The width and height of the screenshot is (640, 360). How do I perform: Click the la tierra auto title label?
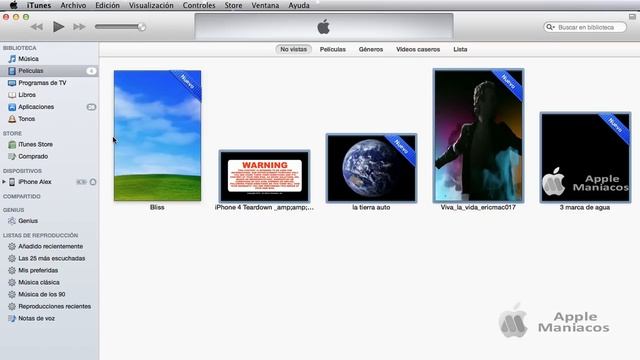(371, 207)
